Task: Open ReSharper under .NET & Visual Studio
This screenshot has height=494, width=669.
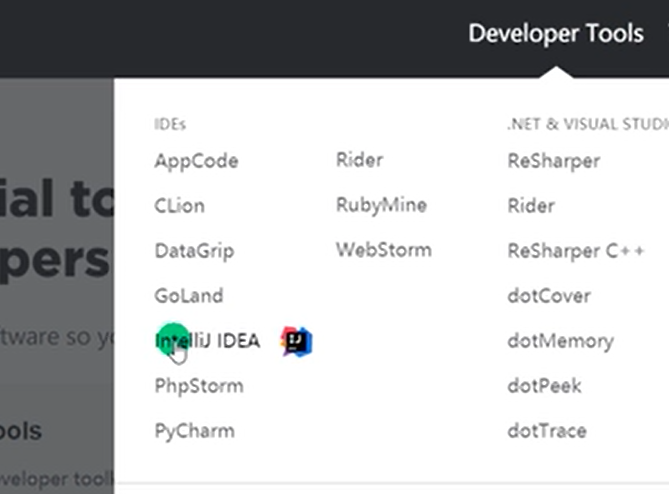Action: [554, 161]
